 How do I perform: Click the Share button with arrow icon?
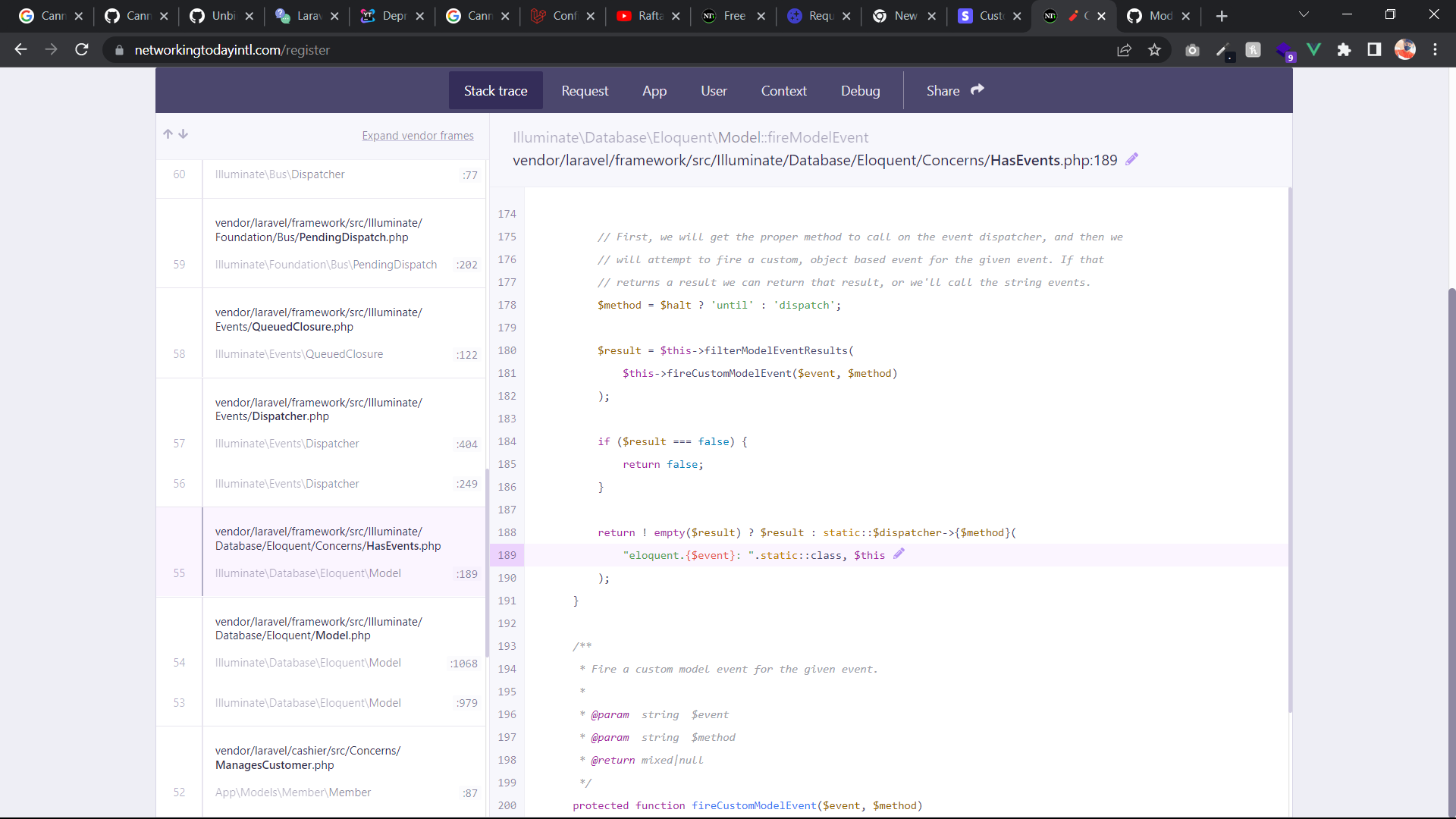(x=954, y=90)
